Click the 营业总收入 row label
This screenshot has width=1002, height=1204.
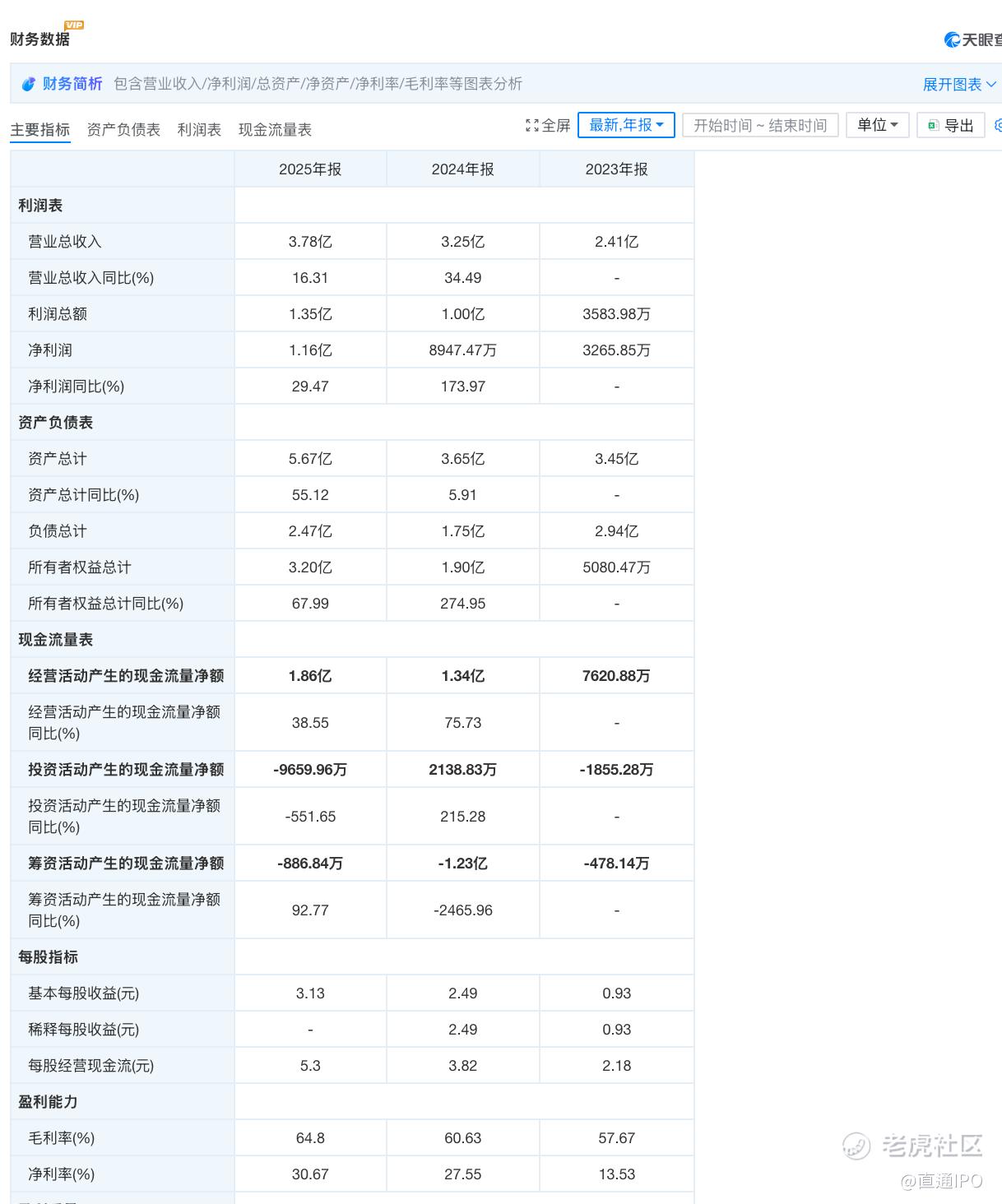pos(65,242)
